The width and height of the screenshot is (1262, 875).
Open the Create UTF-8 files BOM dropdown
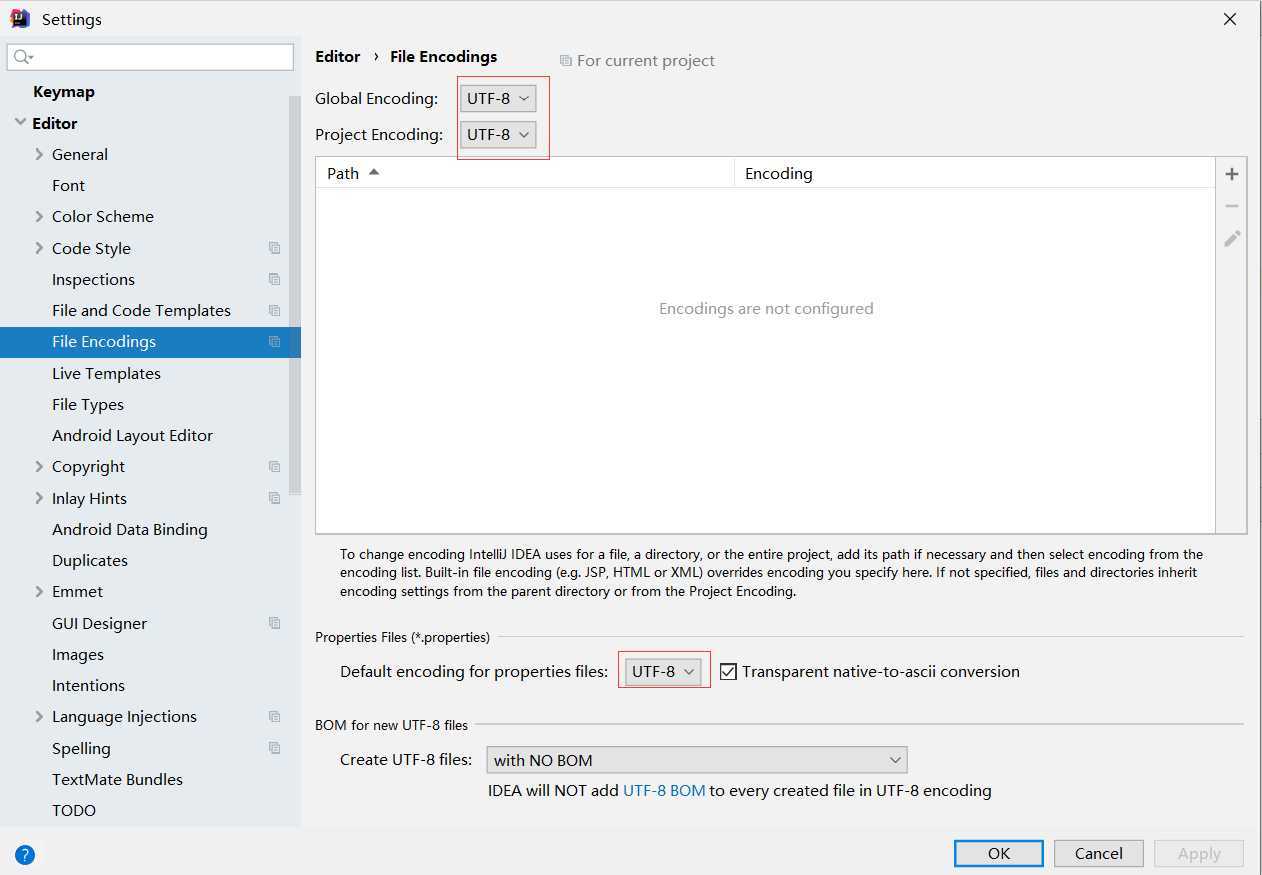[696, 760]
